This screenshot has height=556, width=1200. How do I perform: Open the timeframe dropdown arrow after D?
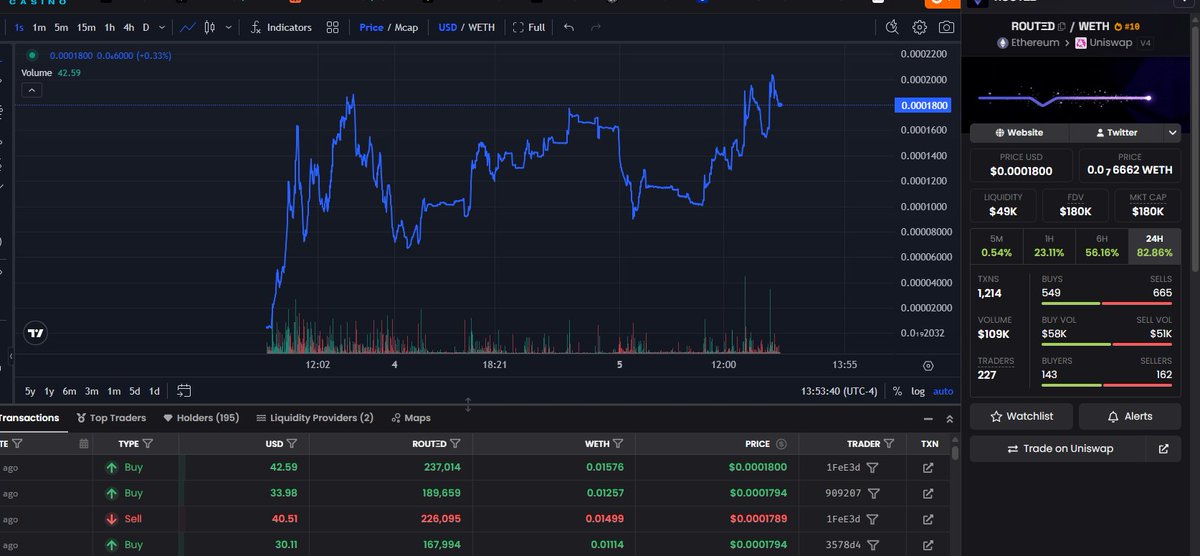161,27
